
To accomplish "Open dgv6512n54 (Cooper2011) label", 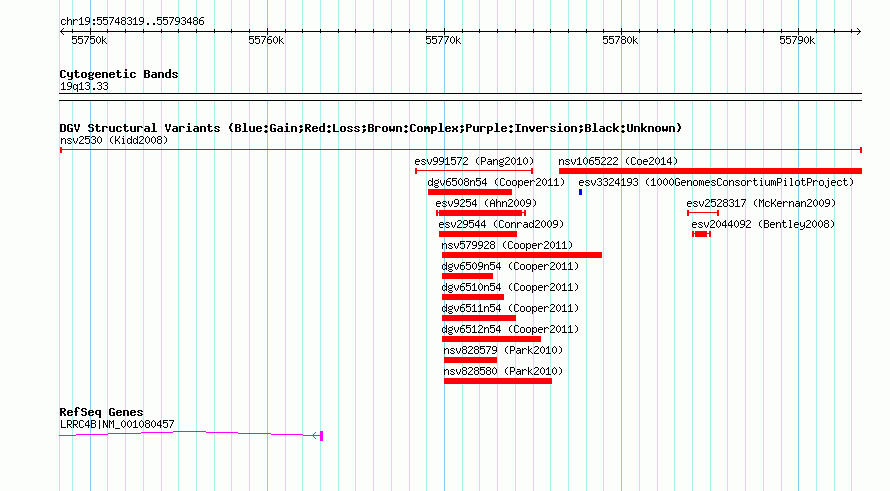I will click(510, 329).
